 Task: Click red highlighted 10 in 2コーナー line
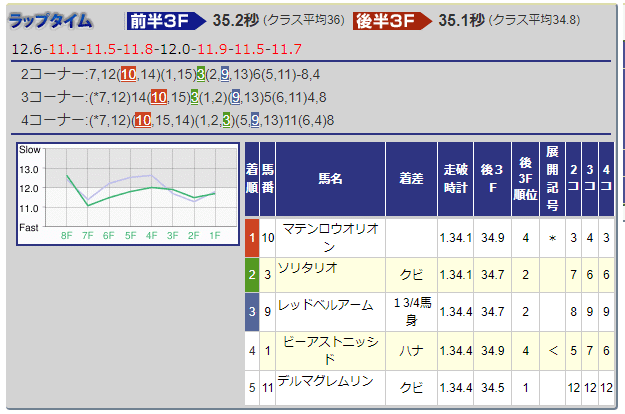coord(128,75)
